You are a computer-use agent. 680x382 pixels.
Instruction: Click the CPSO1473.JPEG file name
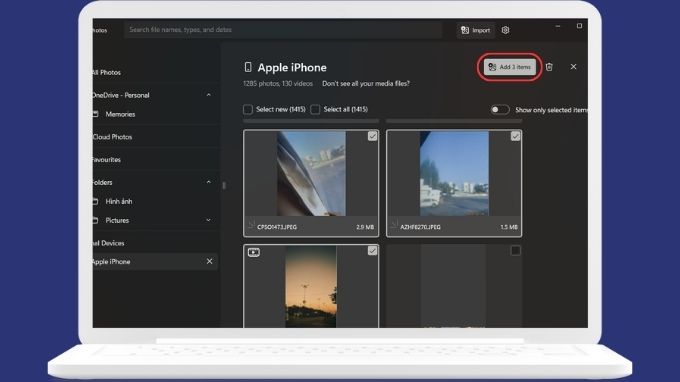pos(277,227)
